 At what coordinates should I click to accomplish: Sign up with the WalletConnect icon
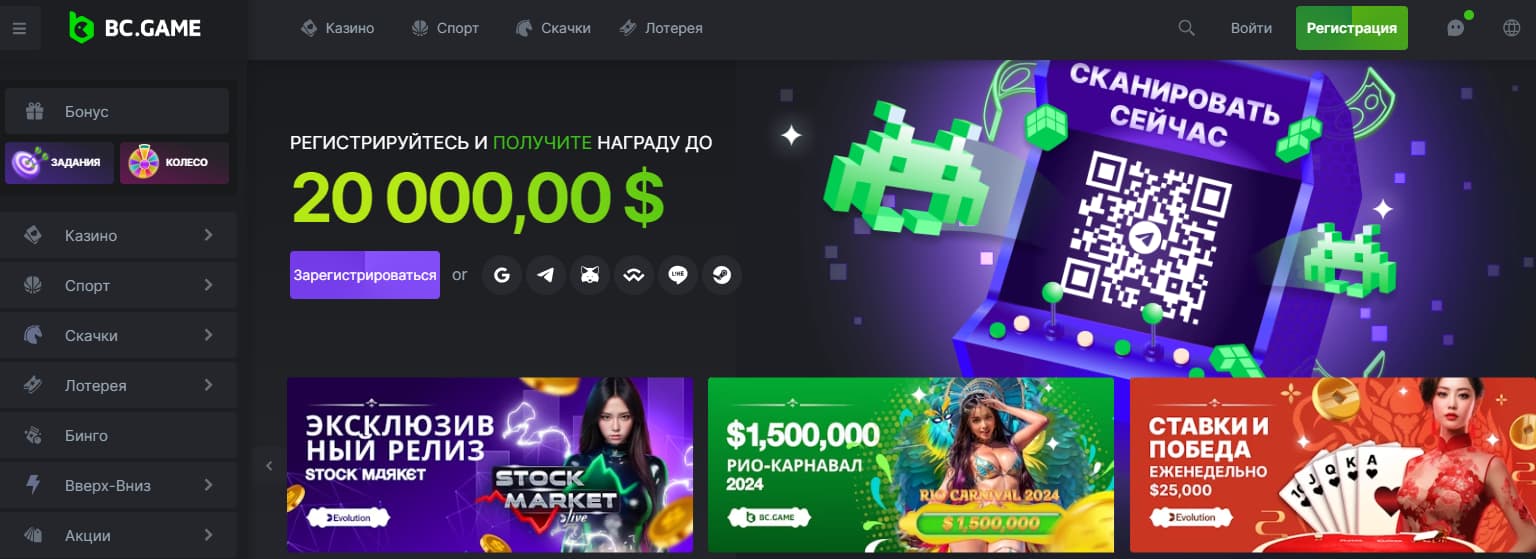click(634, 275)
